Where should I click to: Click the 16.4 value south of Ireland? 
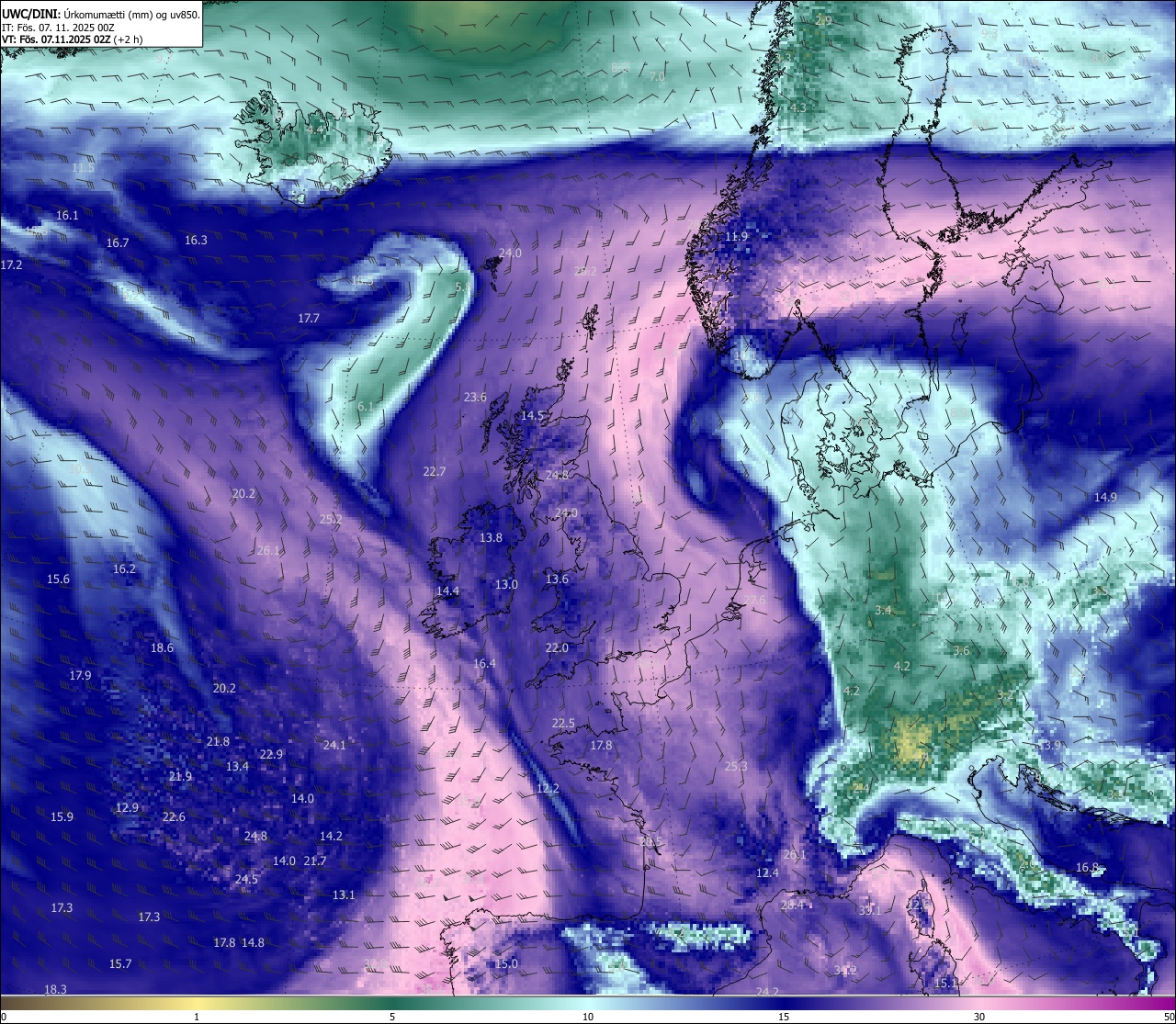(x=484, y=664)
